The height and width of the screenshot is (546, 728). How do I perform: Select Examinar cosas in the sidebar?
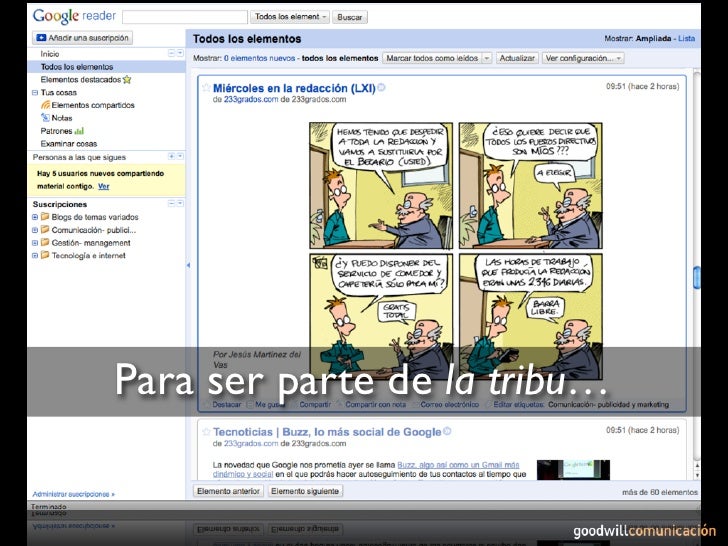[x=68, y=143]
